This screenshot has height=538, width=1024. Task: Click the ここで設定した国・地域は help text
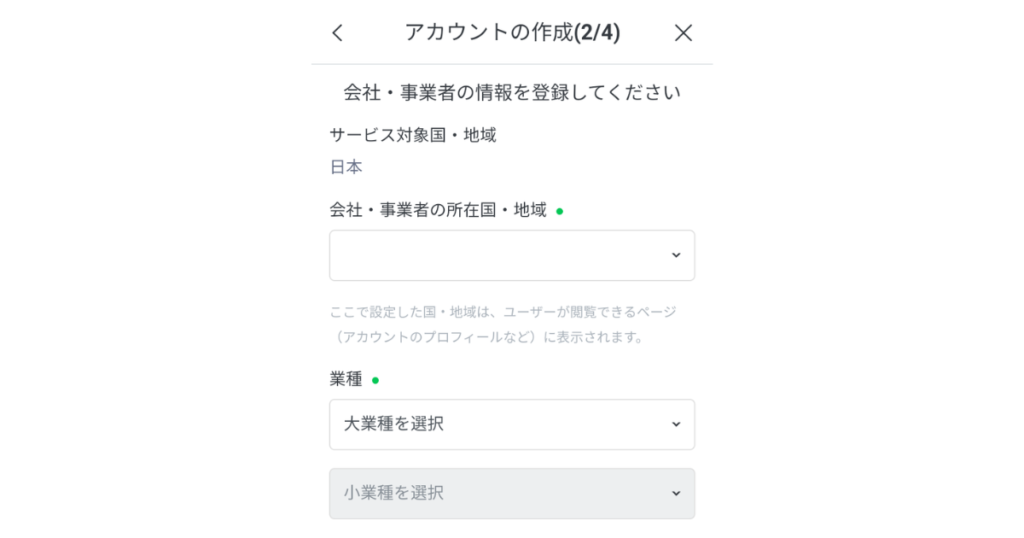pos(503,312)
